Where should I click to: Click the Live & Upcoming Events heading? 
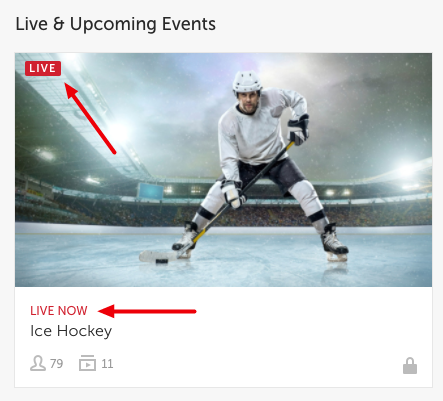pos(116,24)
